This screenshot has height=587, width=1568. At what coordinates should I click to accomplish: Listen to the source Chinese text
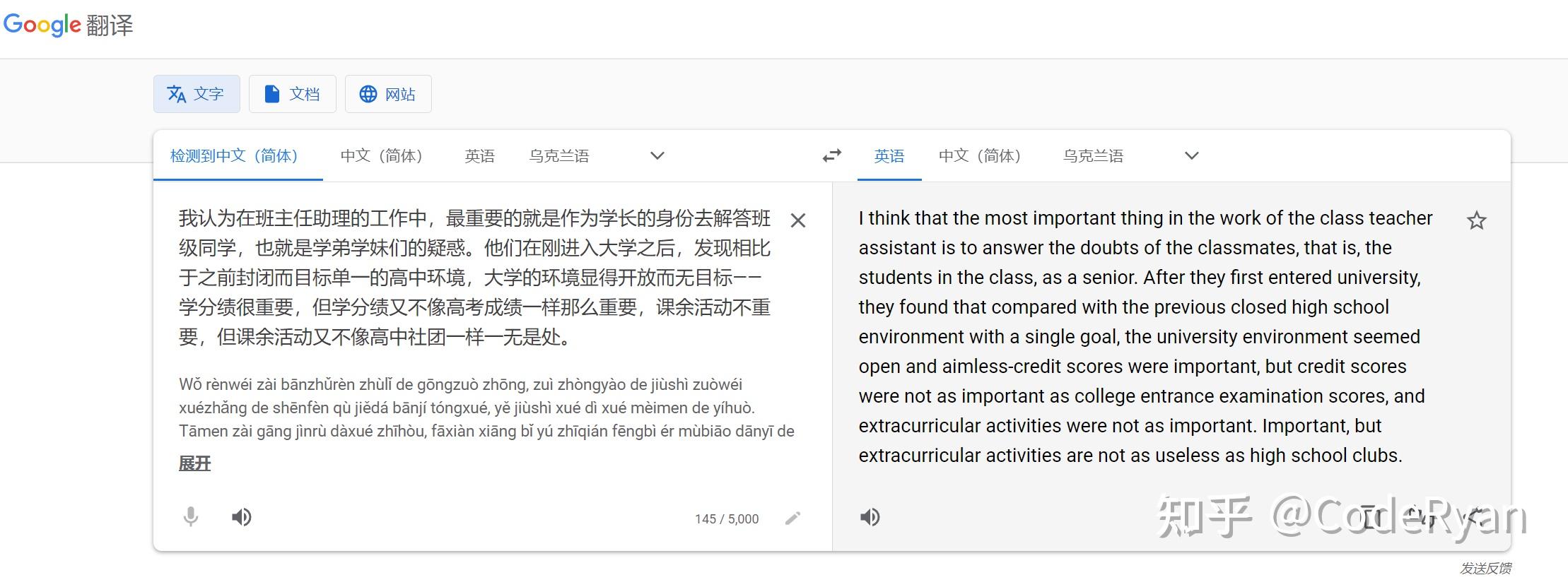pyautogui.click(x=241, y=518)
